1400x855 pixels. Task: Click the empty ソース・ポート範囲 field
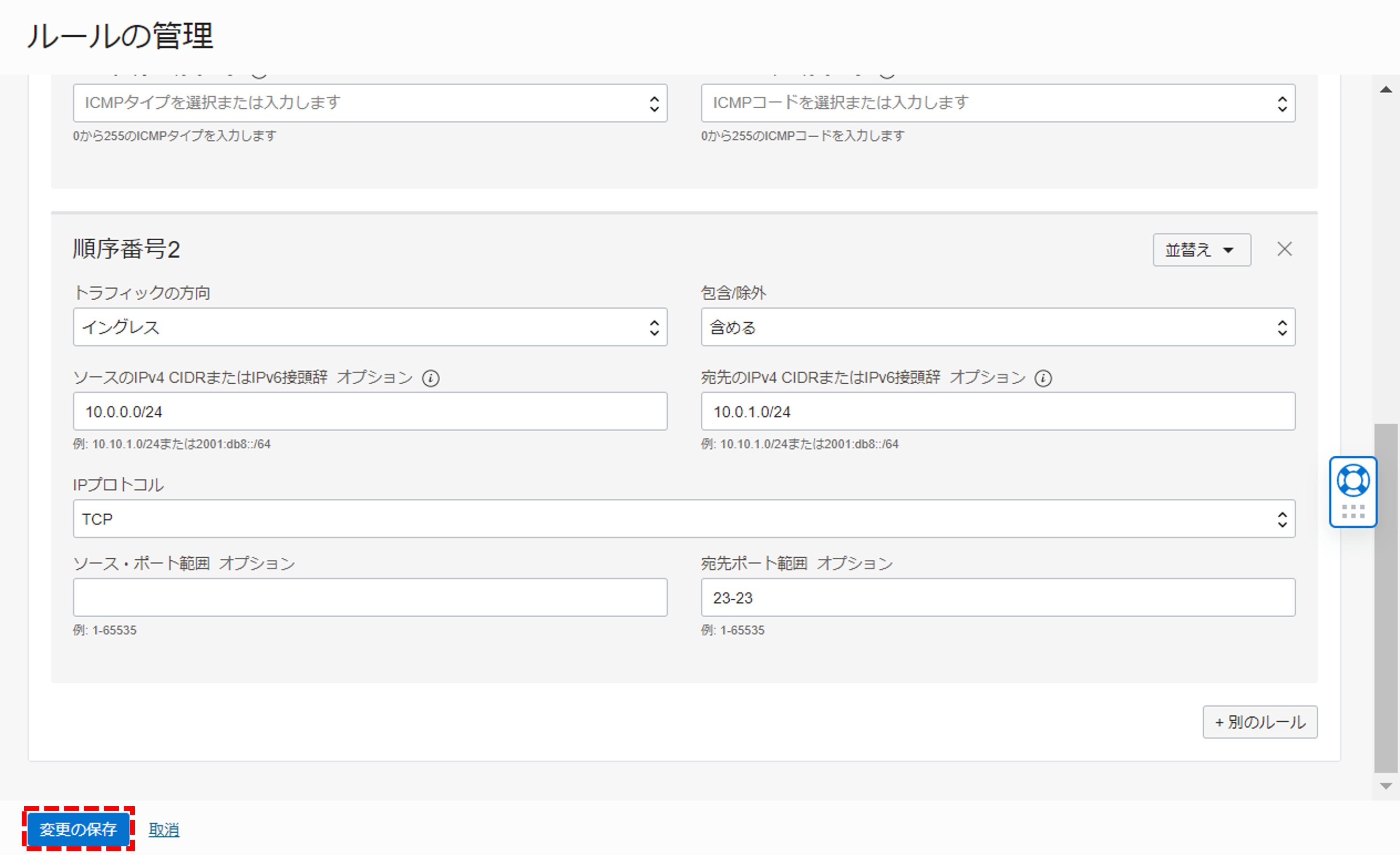(370, 598)
